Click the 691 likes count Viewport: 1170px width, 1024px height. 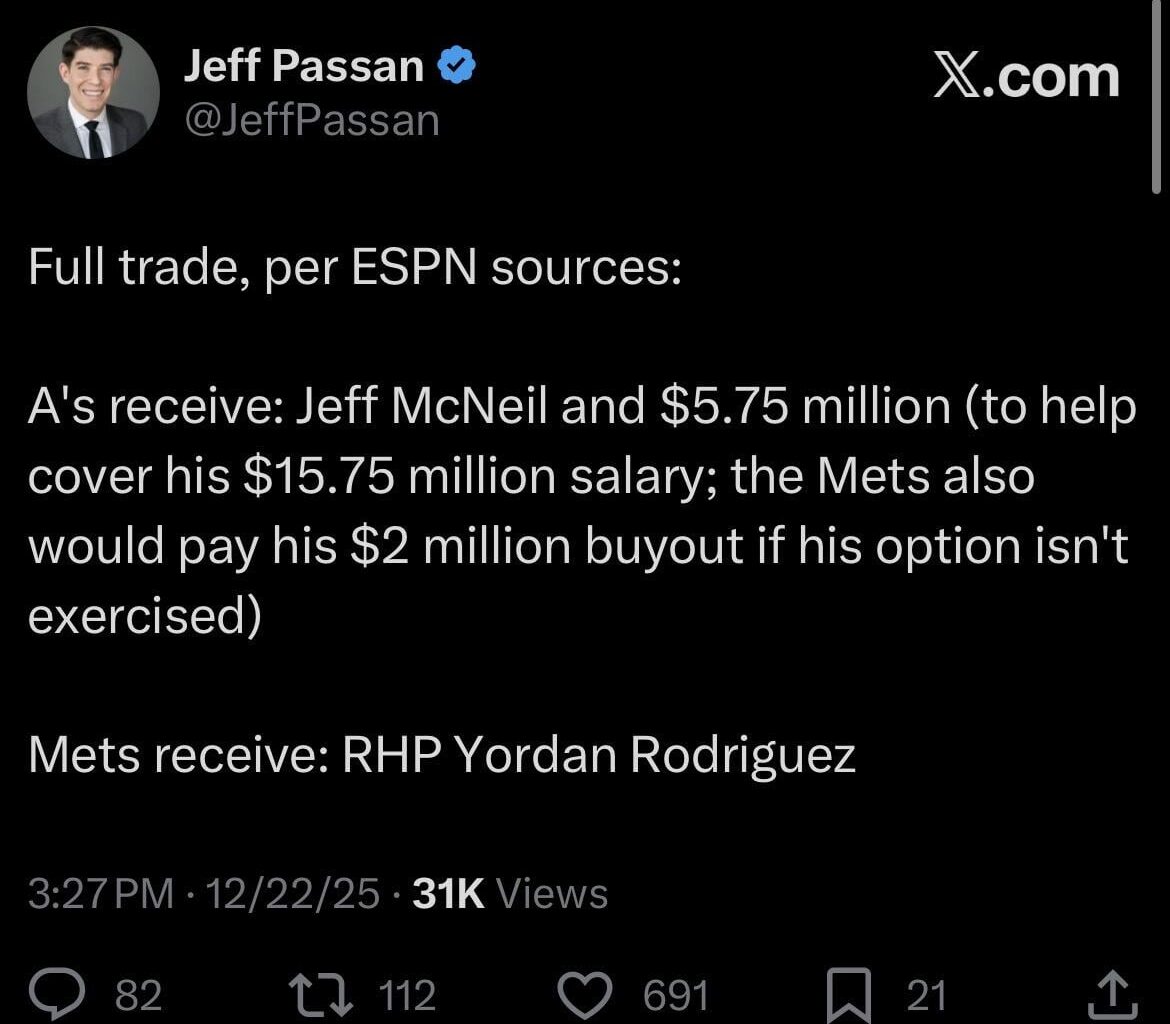674,994
